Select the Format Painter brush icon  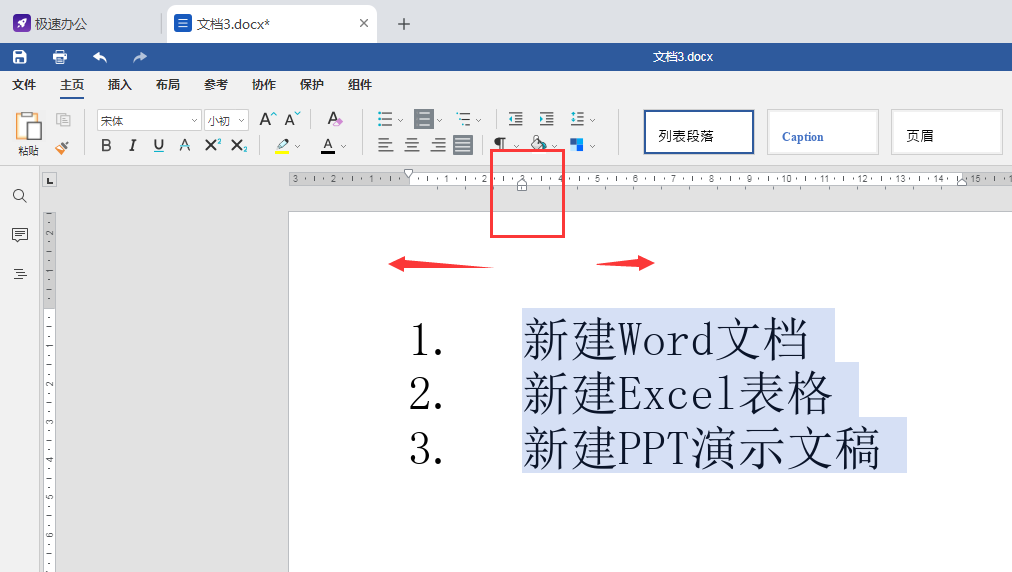click(62, 148)
